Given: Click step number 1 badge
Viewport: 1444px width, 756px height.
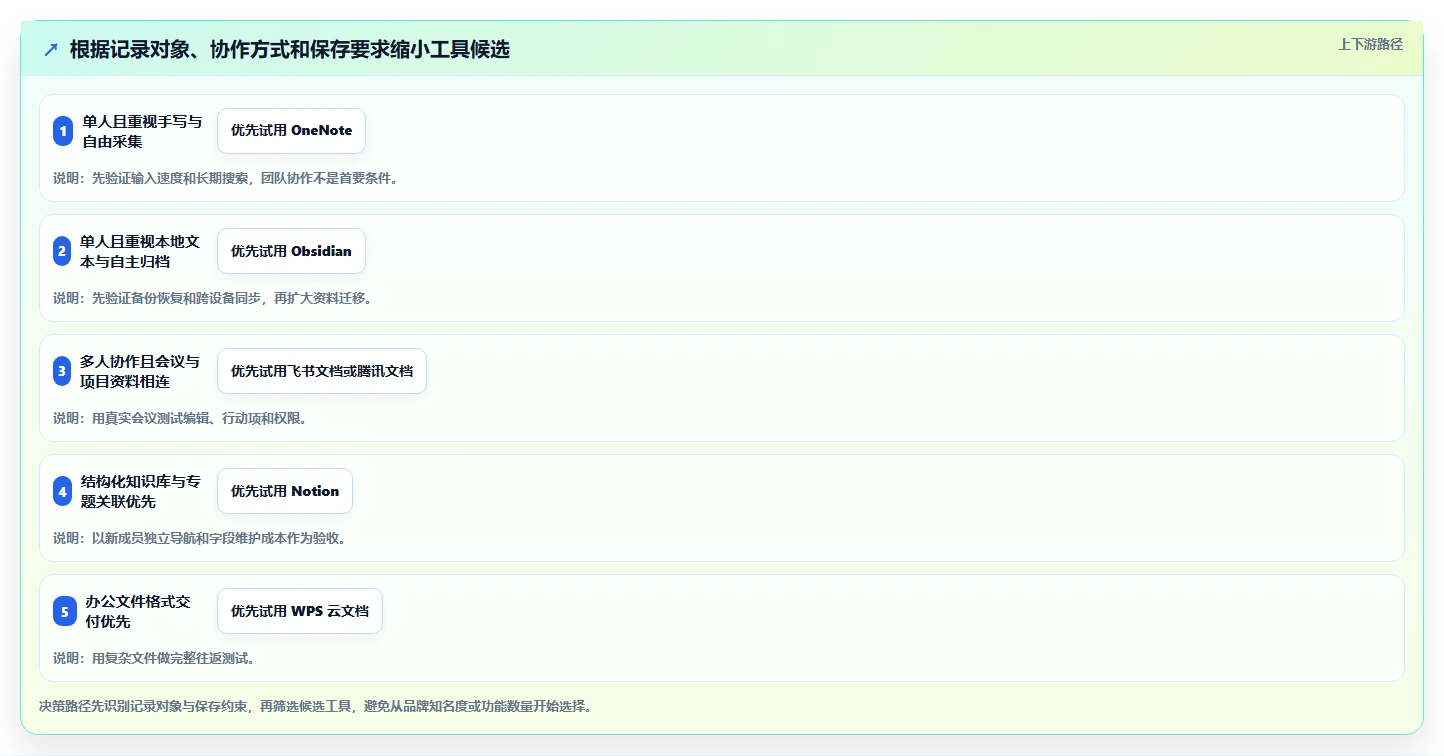Looking at the screenshot, I should 63,131.
